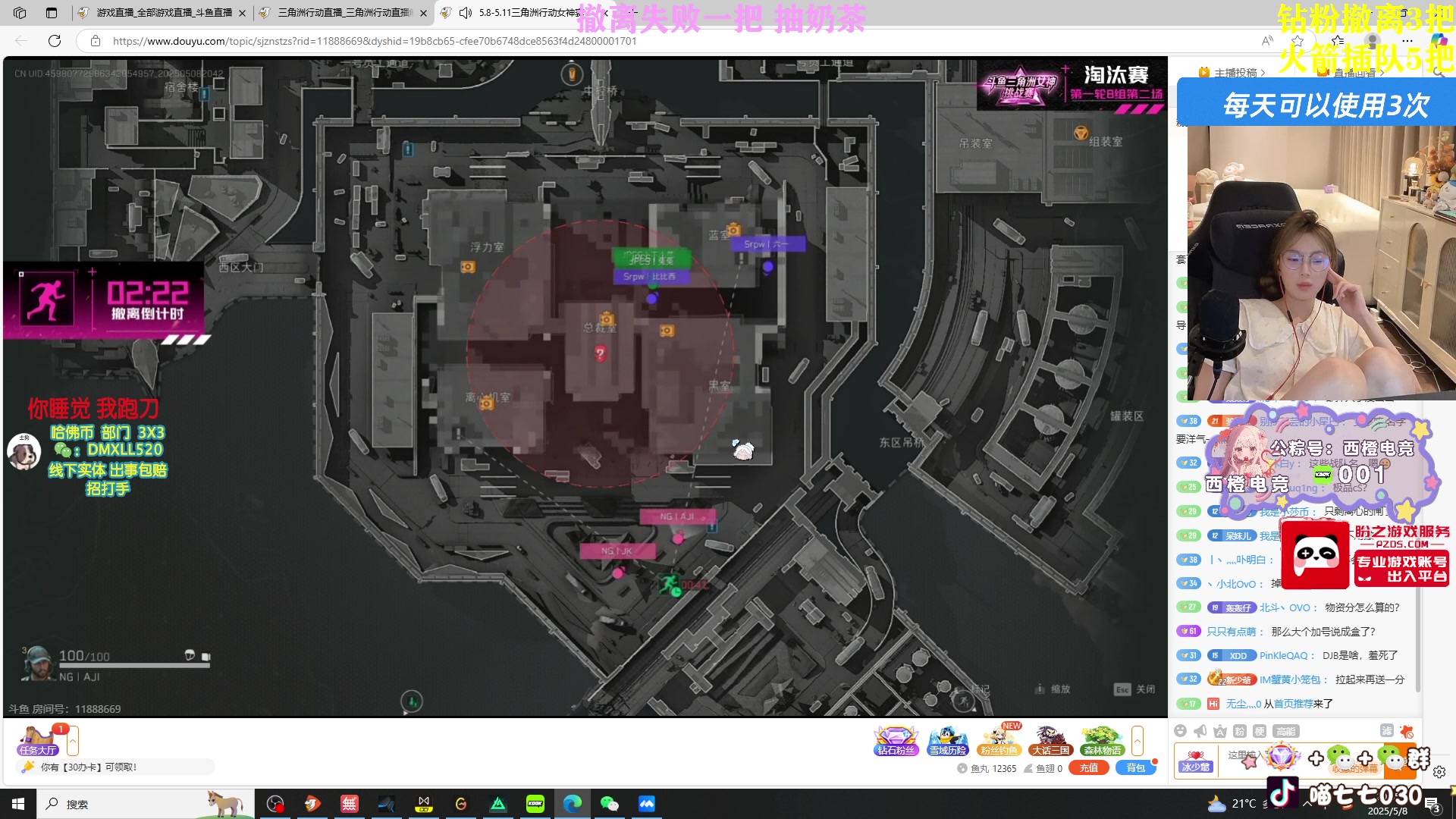Toggle read aloud icon in address bar
The width and height of the screenshot is (1456, 819).
click(x=1267, y=41)
